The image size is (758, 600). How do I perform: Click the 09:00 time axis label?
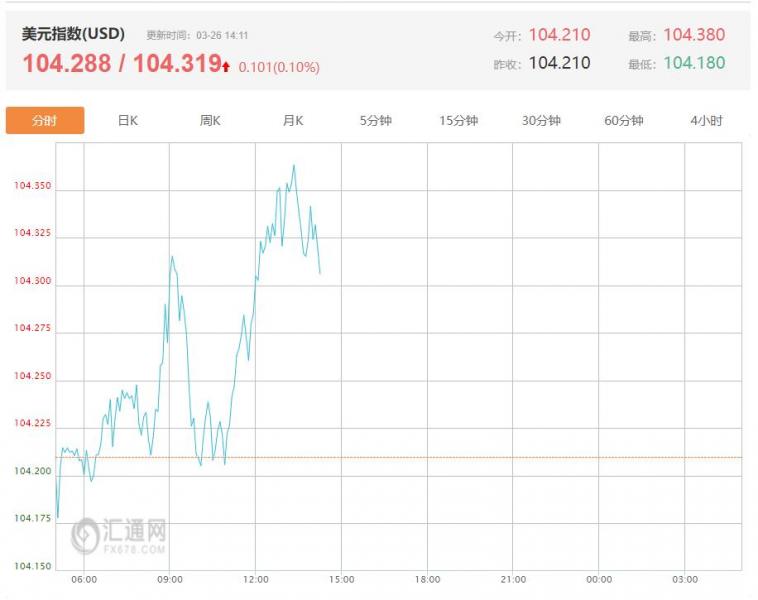(x=170, y=579)
